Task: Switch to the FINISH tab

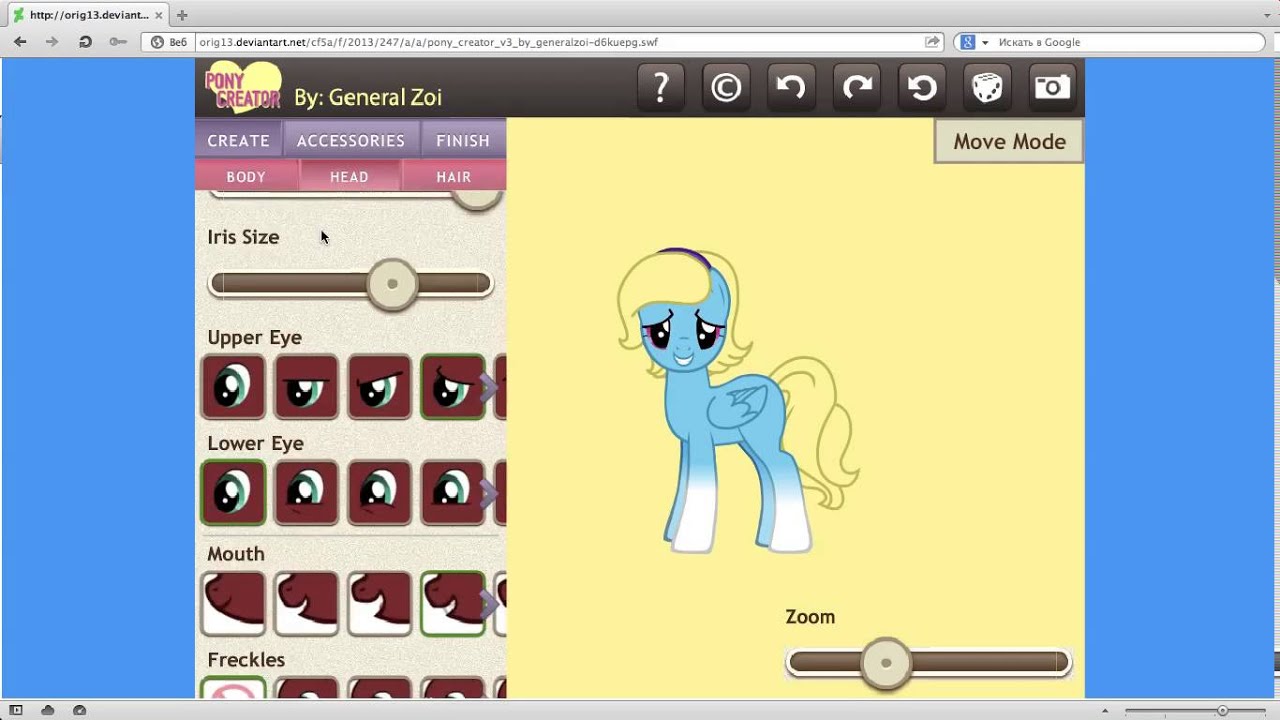Action: 463,140
